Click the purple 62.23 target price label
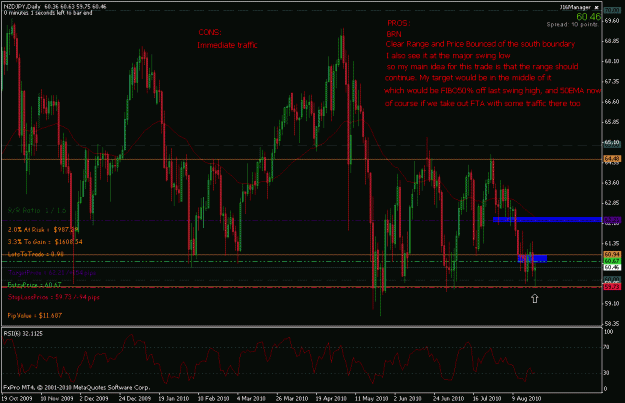Viewport: 625px width, 403px height. click(x=612, y=220)
